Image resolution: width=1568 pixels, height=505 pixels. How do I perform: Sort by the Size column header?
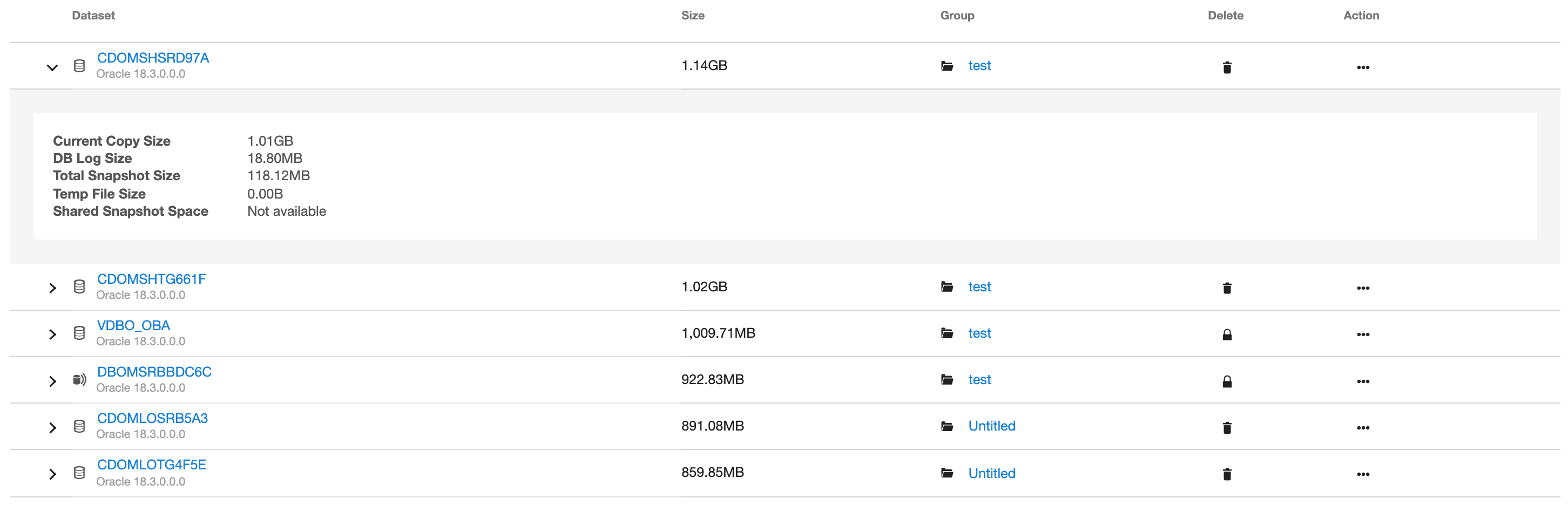pos(692,16)
